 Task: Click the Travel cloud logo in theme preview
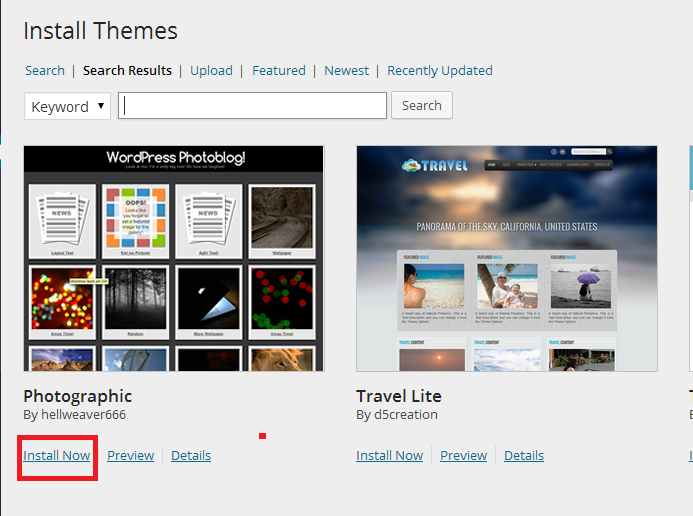coord(434,166)
